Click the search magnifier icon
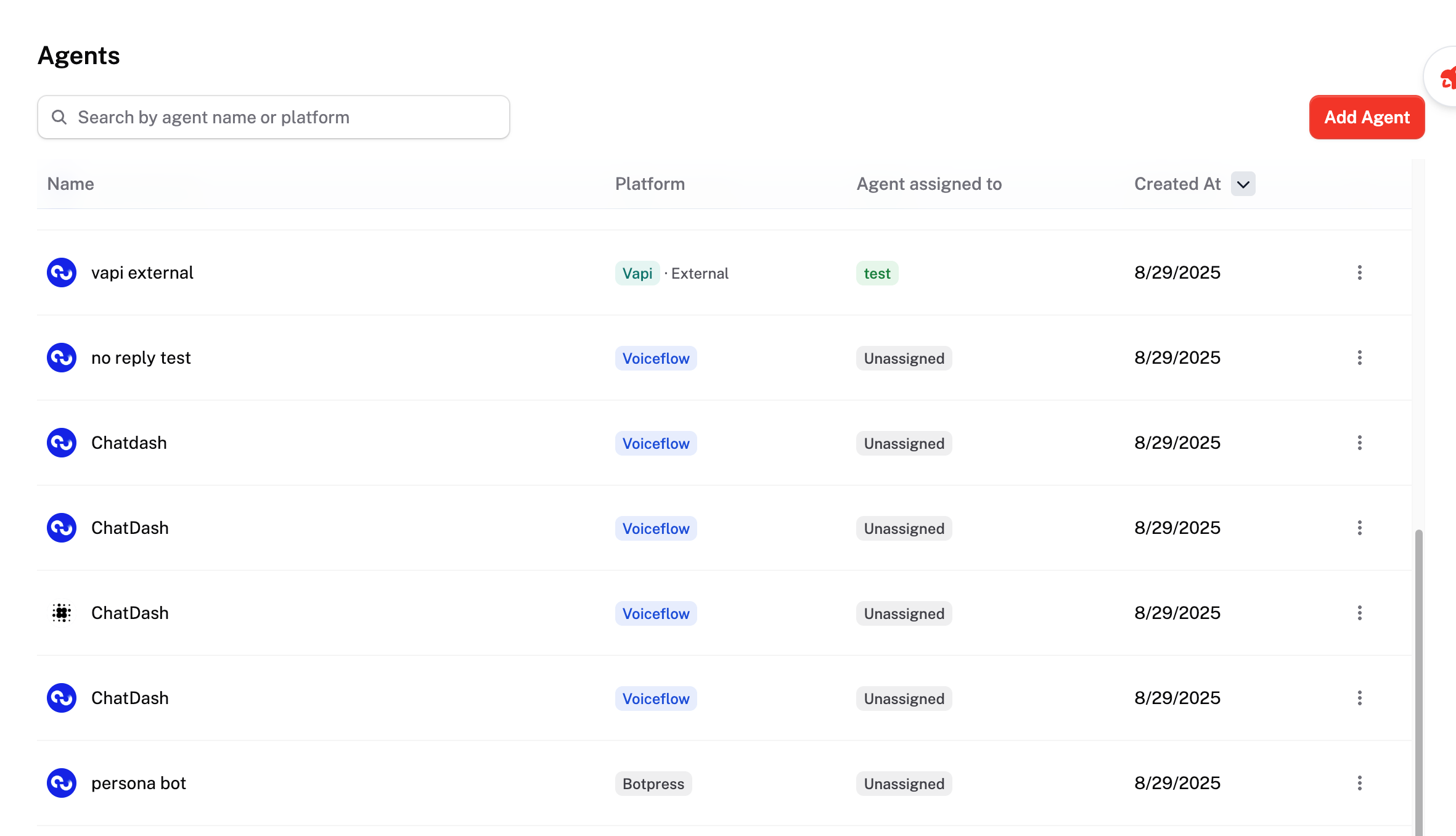This screenshot has height=836, width=1456. 59,117
